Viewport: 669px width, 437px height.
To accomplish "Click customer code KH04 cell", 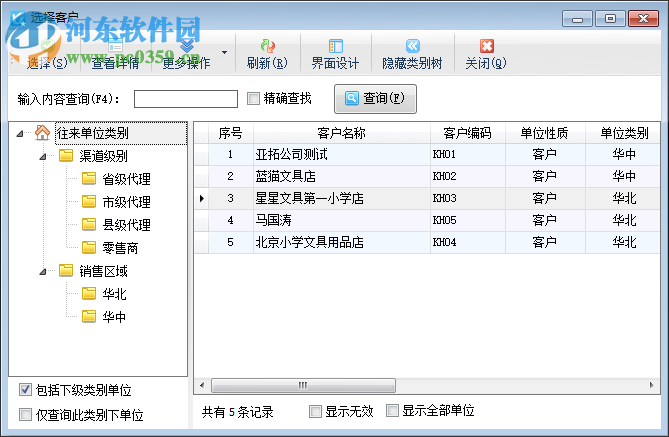I will [468, 242].
